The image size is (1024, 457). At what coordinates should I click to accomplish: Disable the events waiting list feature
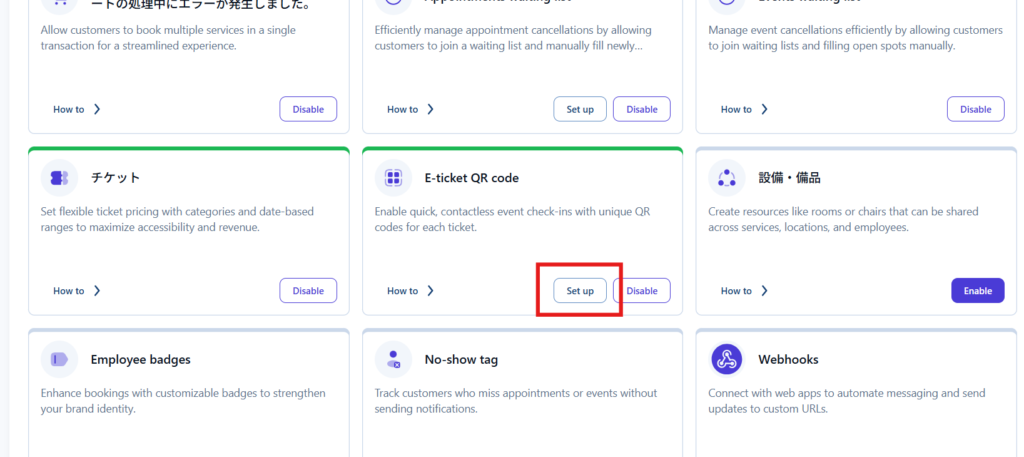(x=975, y=109)
